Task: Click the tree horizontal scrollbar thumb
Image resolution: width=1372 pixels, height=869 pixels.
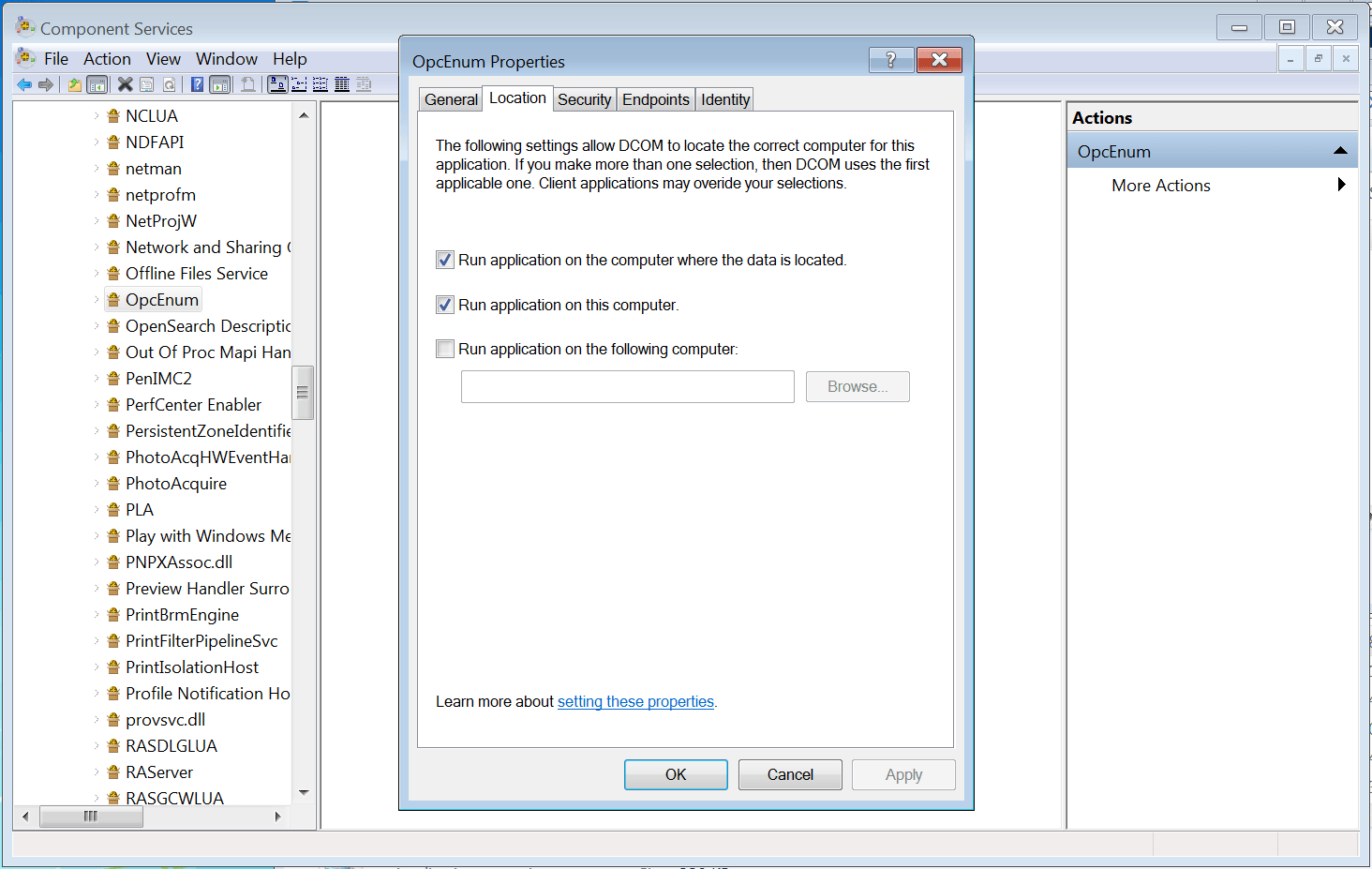Action: (x=91, y=817)
